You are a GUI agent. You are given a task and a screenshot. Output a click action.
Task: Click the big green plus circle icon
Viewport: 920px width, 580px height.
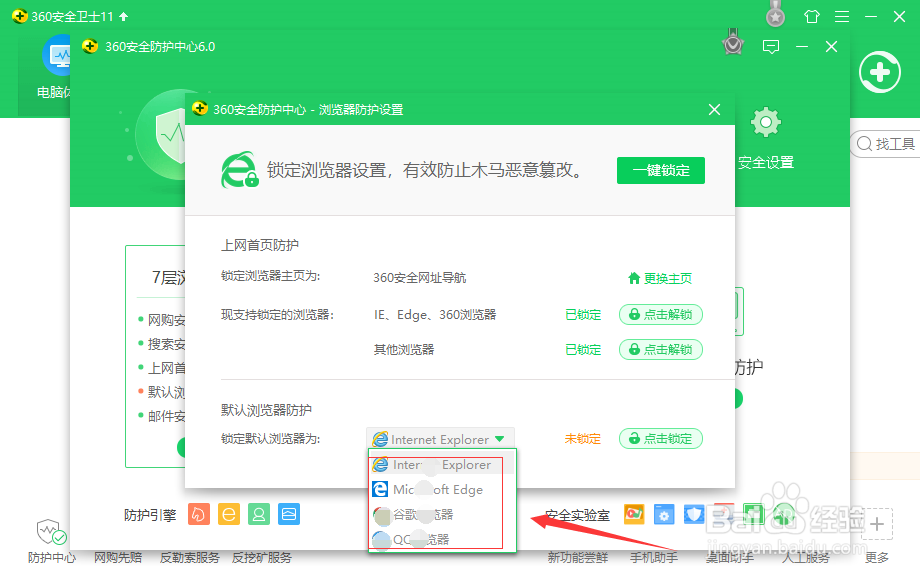click(880, 72)
